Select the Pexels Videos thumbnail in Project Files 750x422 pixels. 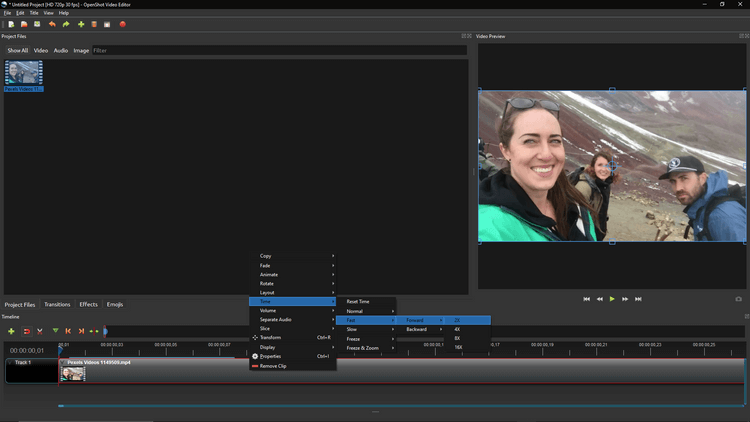point(24,73)
